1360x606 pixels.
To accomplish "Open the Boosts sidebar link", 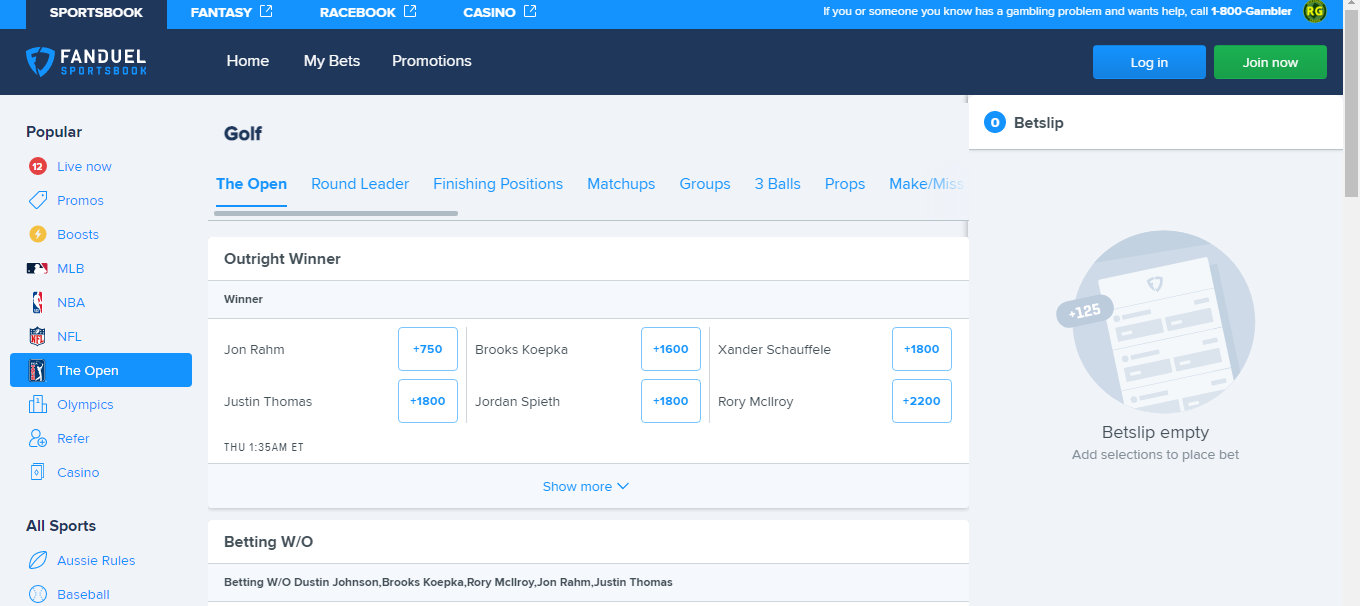I will tap(78, 235).
